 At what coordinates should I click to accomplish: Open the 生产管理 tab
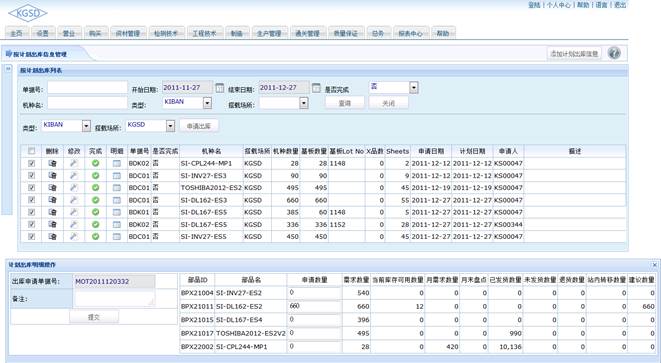tap(269, 33)
